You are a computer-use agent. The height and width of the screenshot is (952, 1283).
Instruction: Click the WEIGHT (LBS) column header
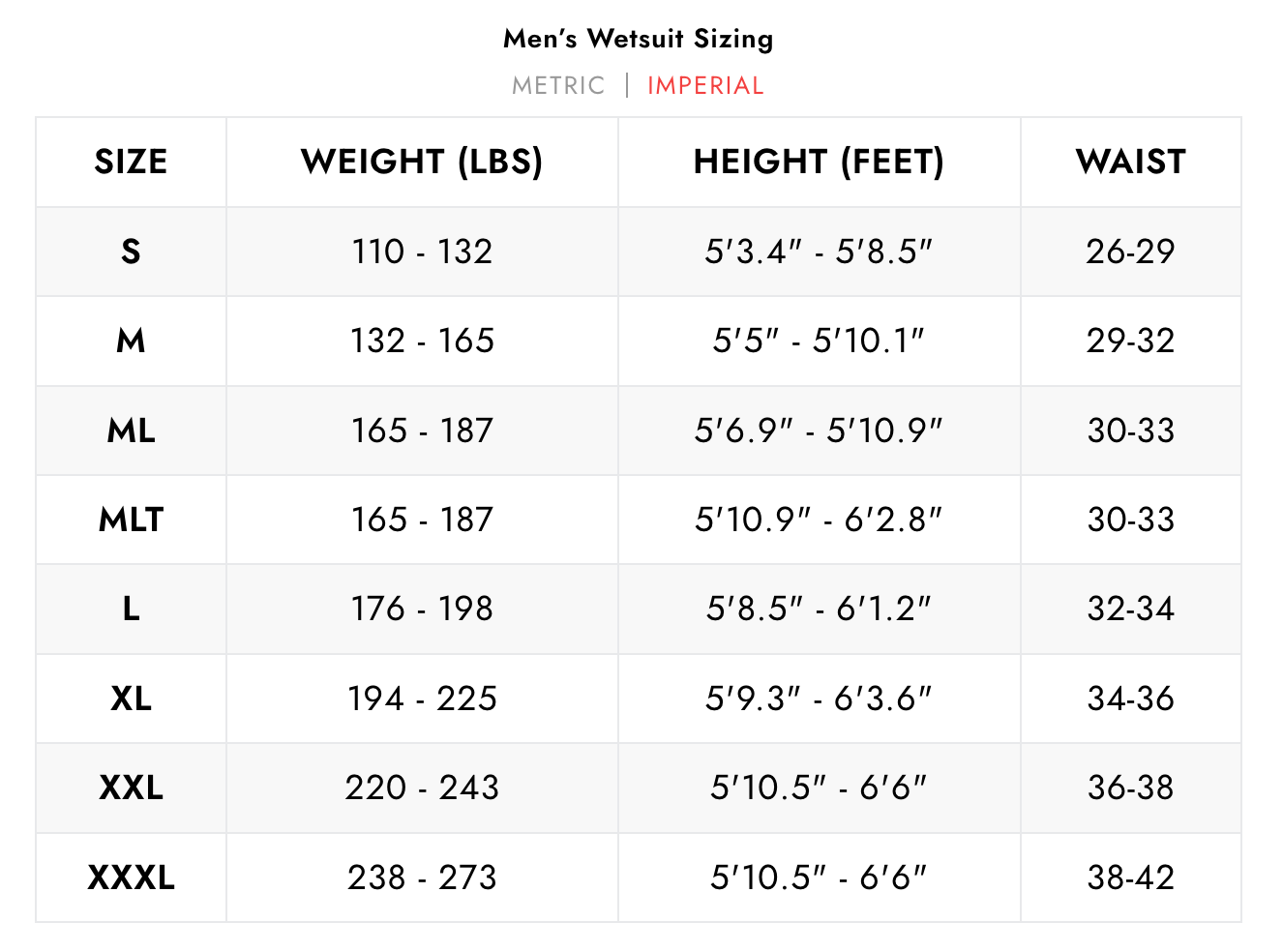point(422,162)
